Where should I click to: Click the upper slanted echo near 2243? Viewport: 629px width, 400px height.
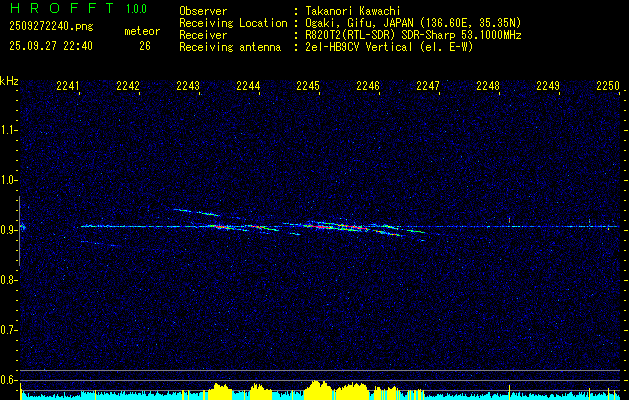(x=197, y=212)
